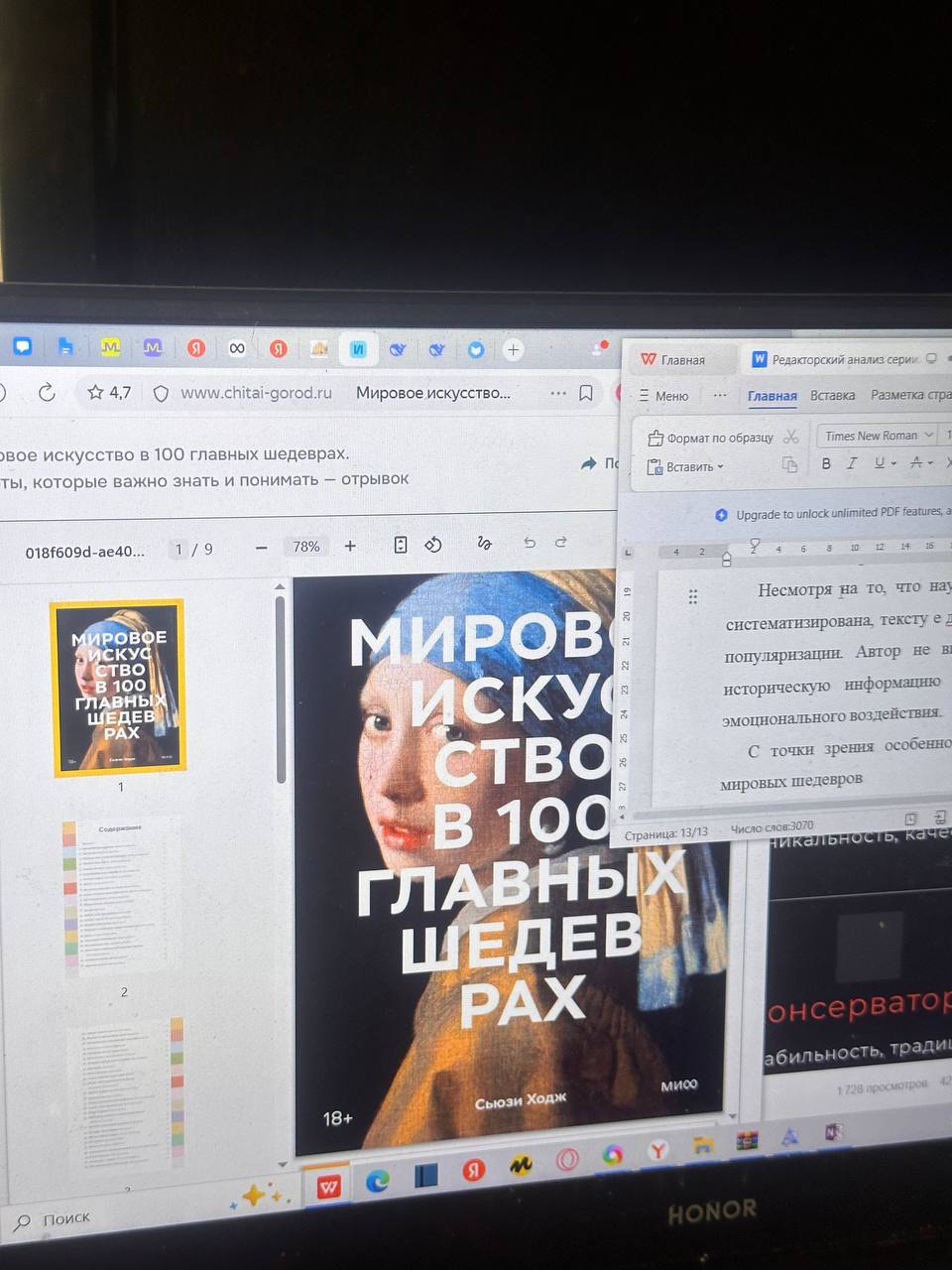This screenshot has height=1270, width=952.
Task: Undo in the PDF viewer toolbar
Action: 530,542
